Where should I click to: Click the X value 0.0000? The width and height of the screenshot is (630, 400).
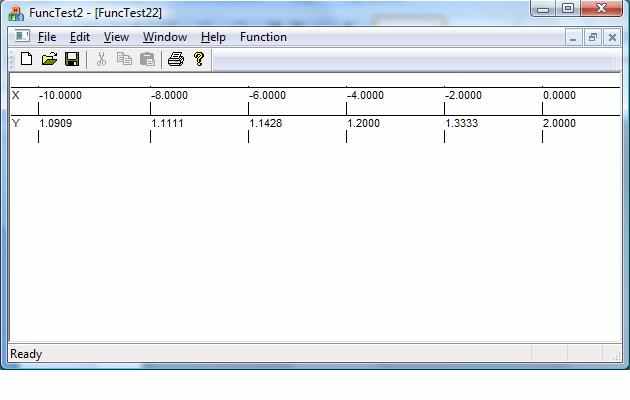[x=559, y=96]
